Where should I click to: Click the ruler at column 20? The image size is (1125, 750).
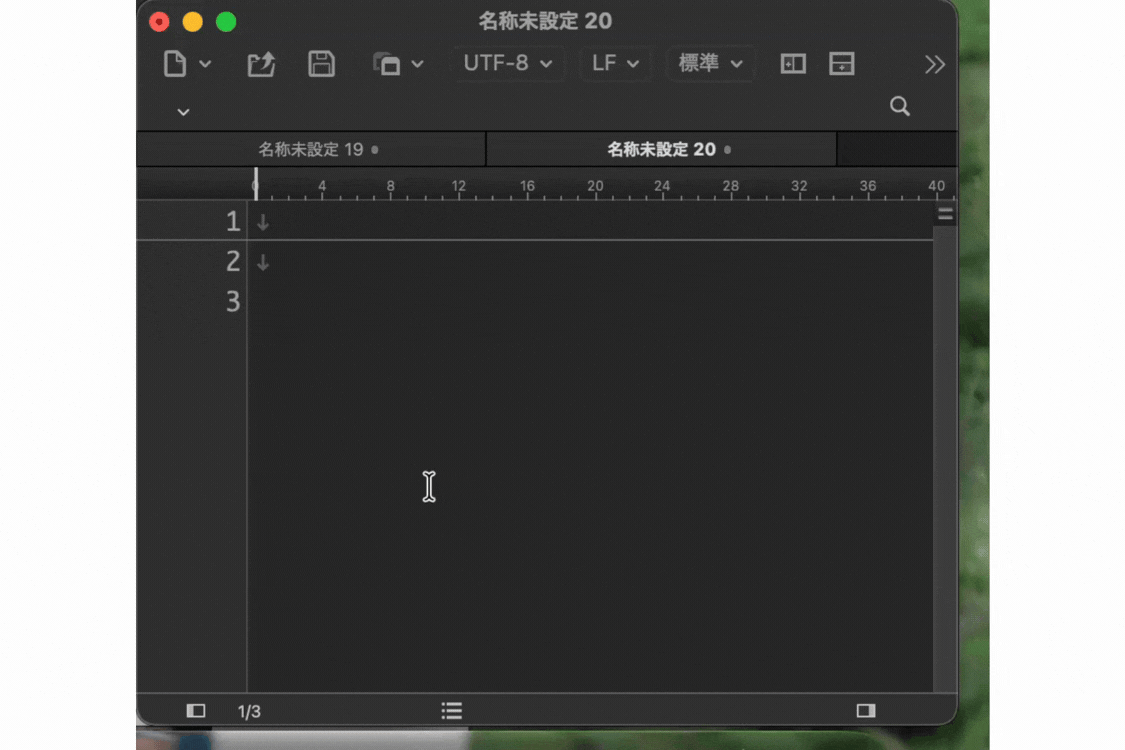point(596,188)
